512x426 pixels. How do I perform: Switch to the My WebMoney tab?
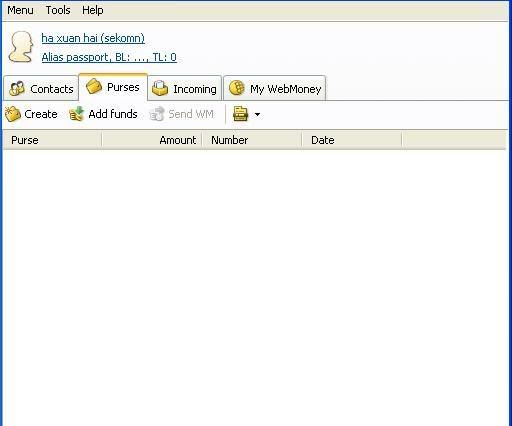[275, 89]
